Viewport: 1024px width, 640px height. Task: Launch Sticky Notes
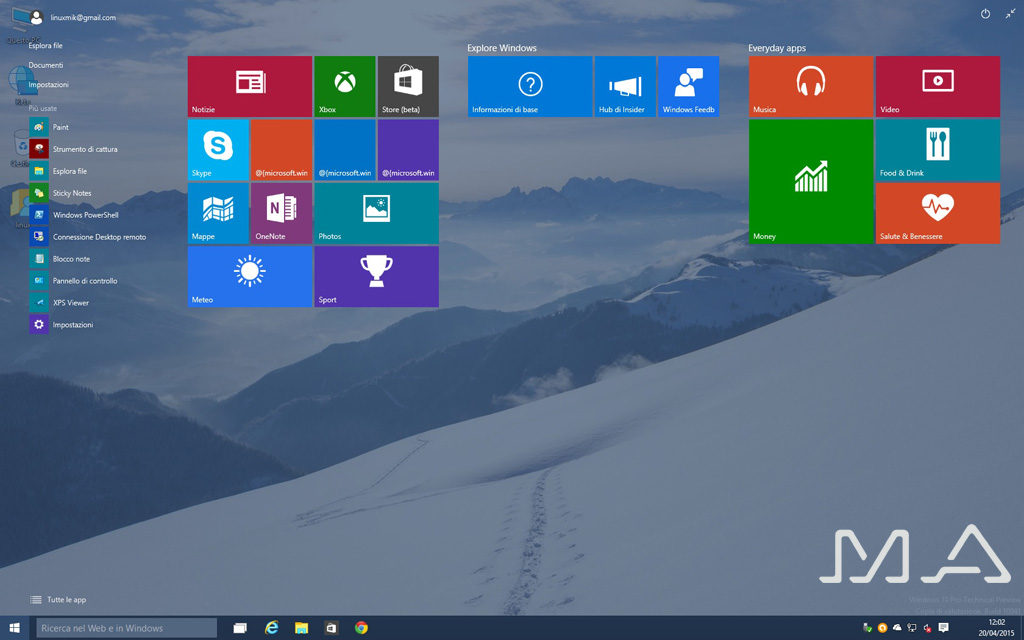[x=61, y=193]
